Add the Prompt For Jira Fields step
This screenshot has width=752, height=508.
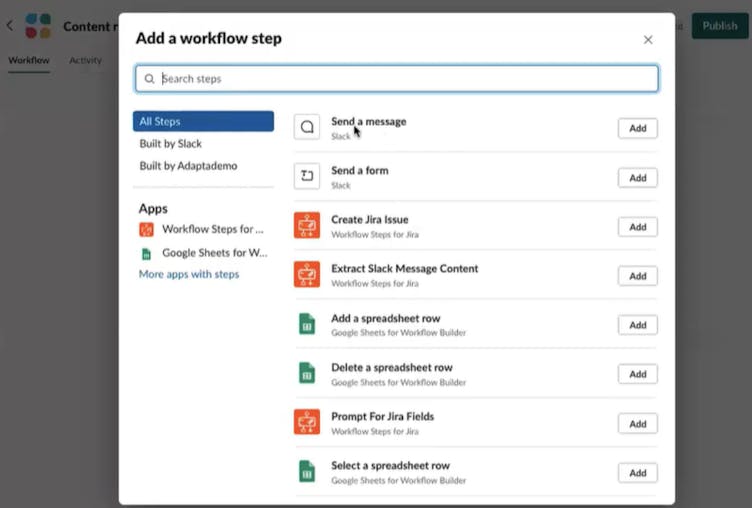coord(637,424)
